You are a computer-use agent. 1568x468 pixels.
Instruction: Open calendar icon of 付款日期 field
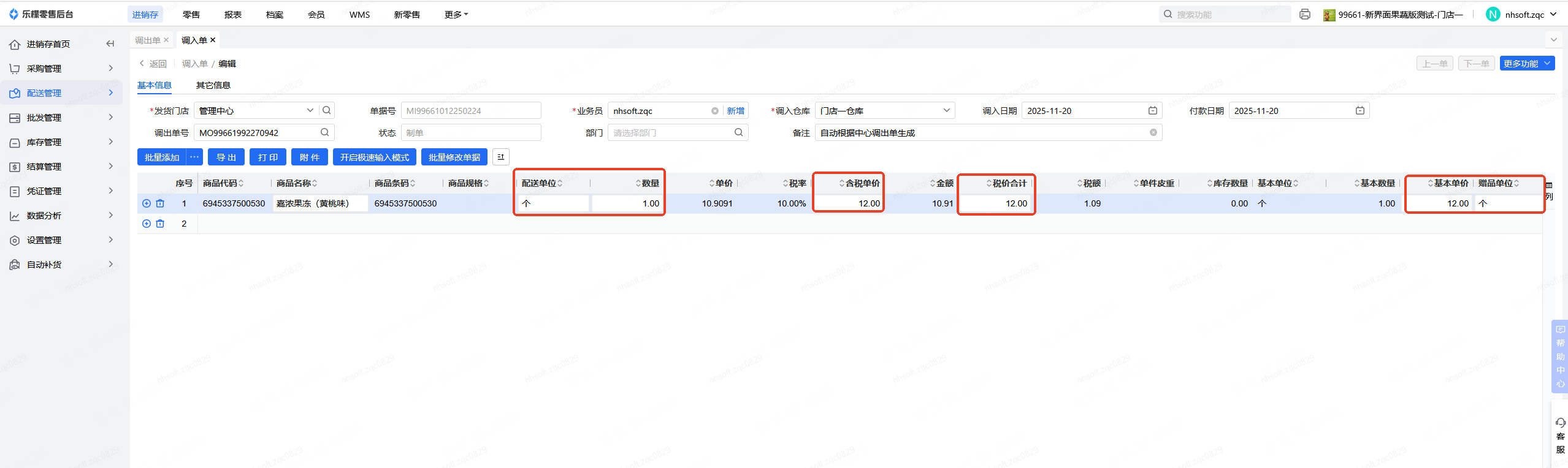[1360, 110]
